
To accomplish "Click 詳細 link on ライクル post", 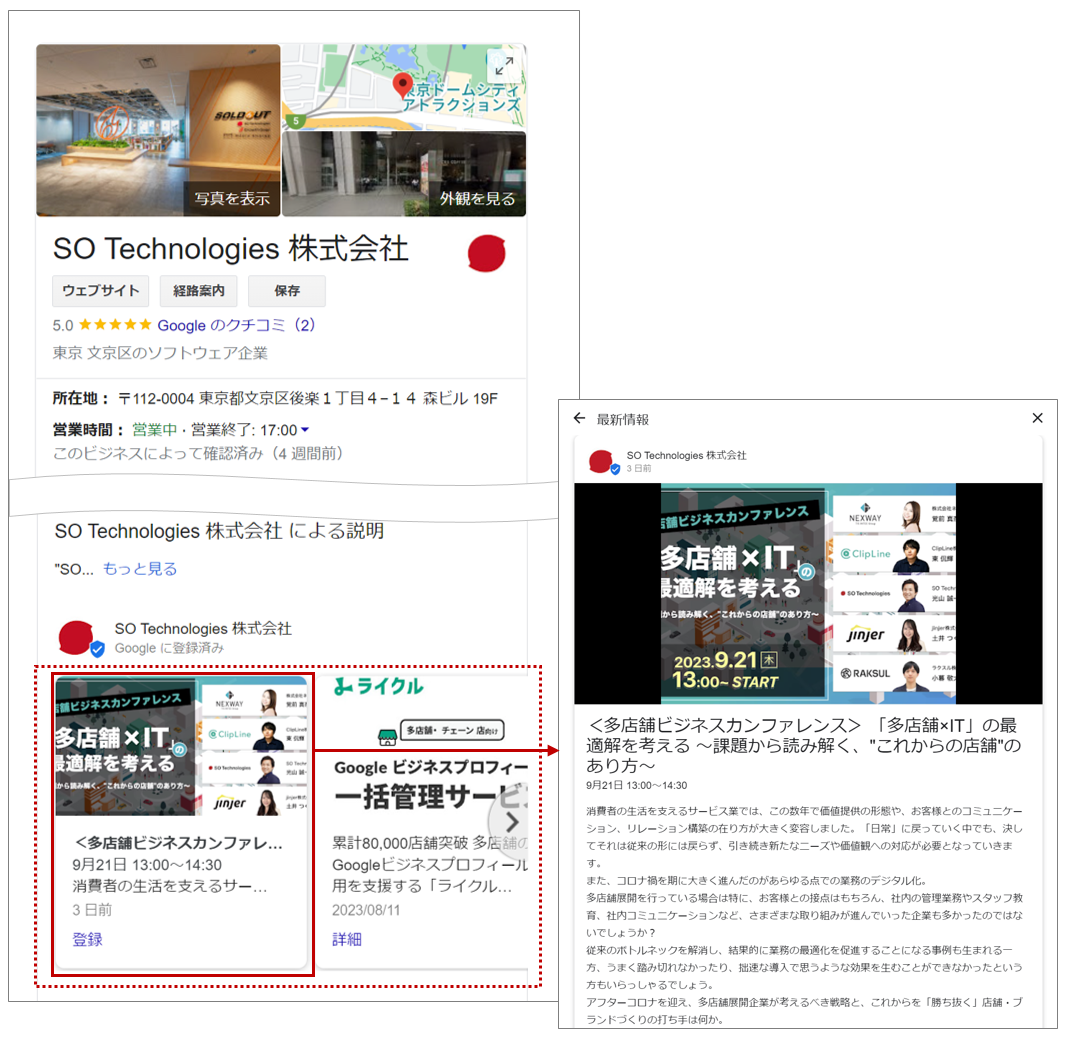I will coord(347,939).
